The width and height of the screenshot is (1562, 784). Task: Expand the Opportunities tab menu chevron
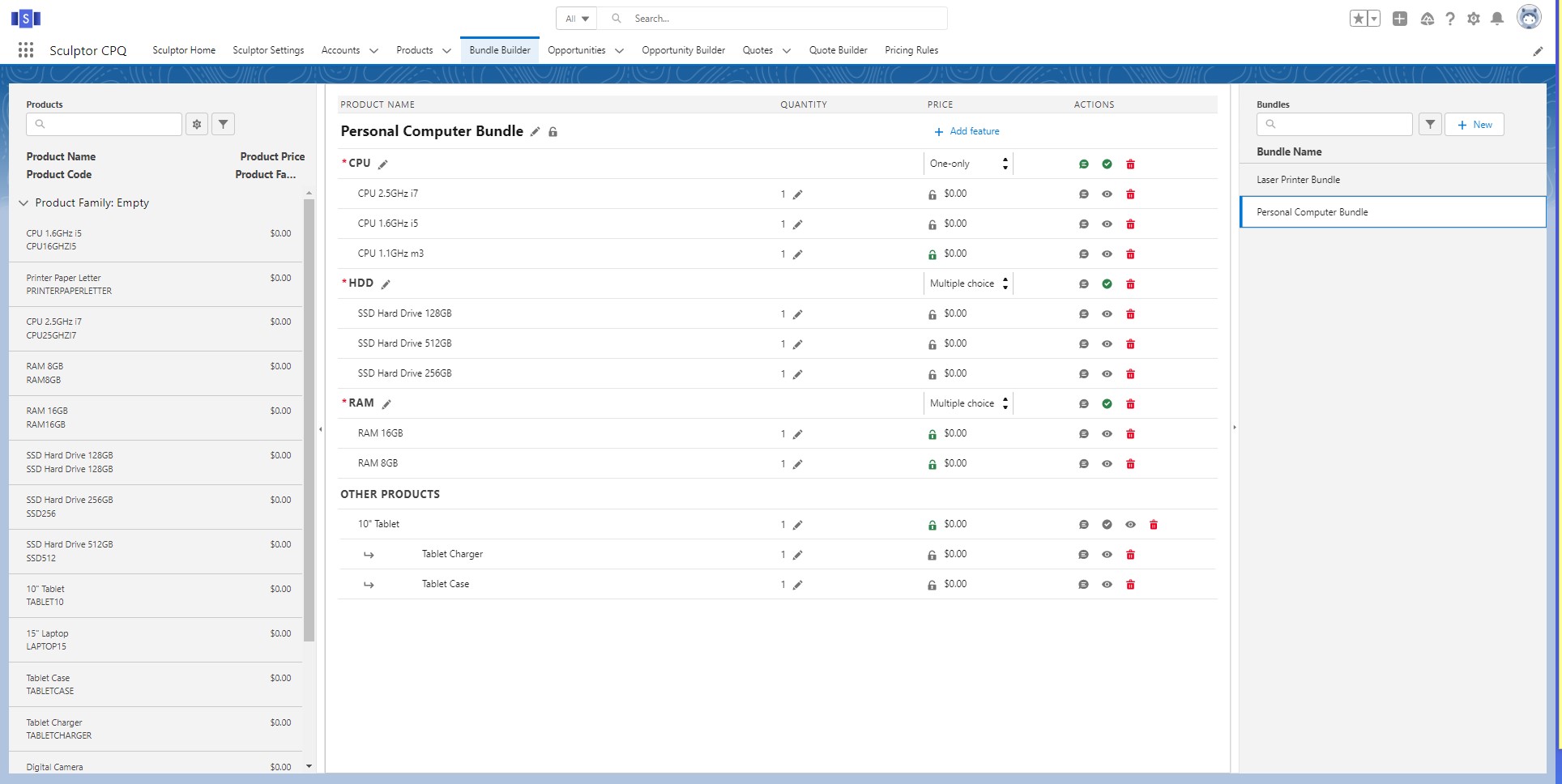click(x=619, y=51)
